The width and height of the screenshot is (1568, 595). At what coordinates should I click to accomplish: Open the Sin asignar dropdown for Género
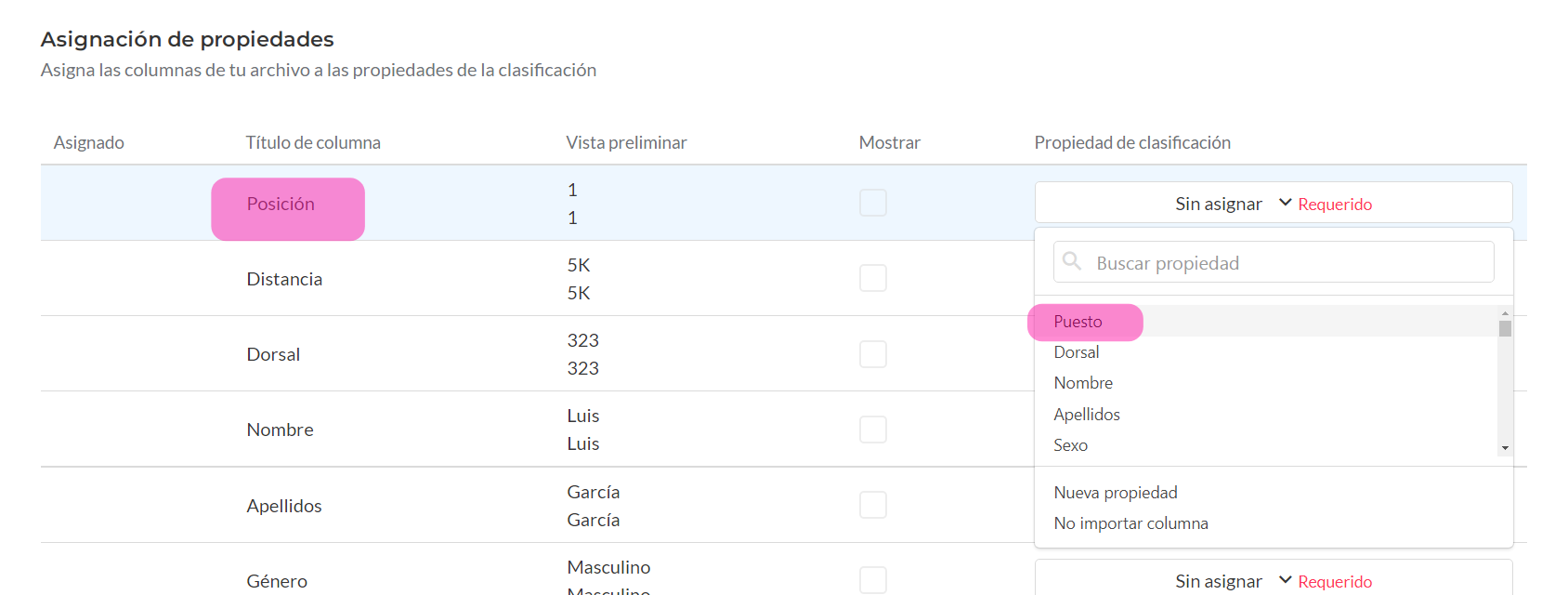[x=1218, y=581]
